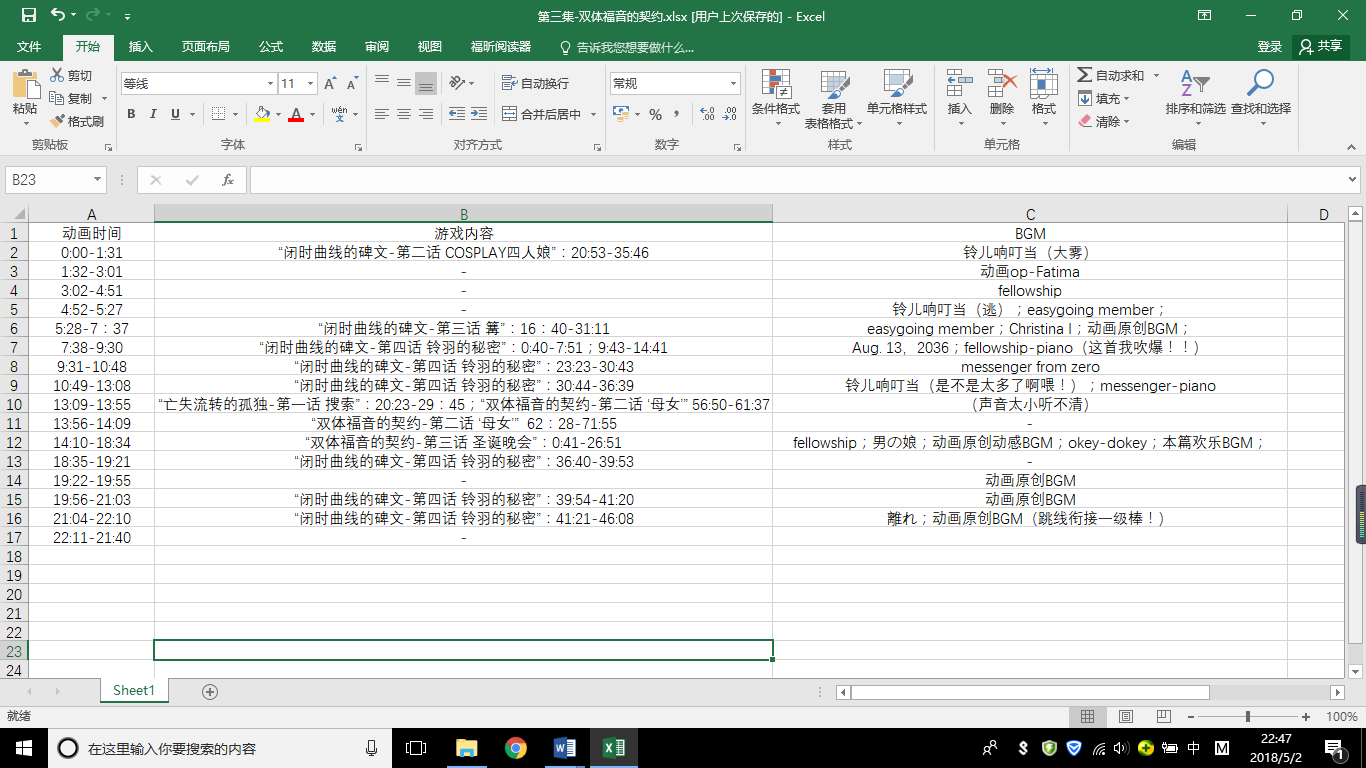Apply the yellow fill color bucket
Screen dimensions: 1366x768
262,114
